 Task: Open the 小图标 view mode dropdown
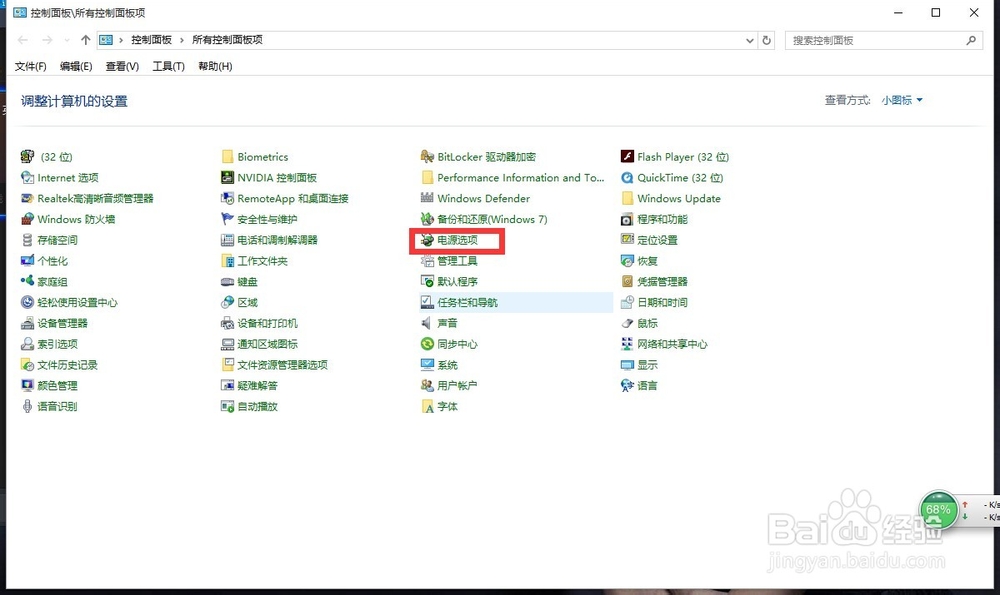pyautogui.click(x=899, y=100)
